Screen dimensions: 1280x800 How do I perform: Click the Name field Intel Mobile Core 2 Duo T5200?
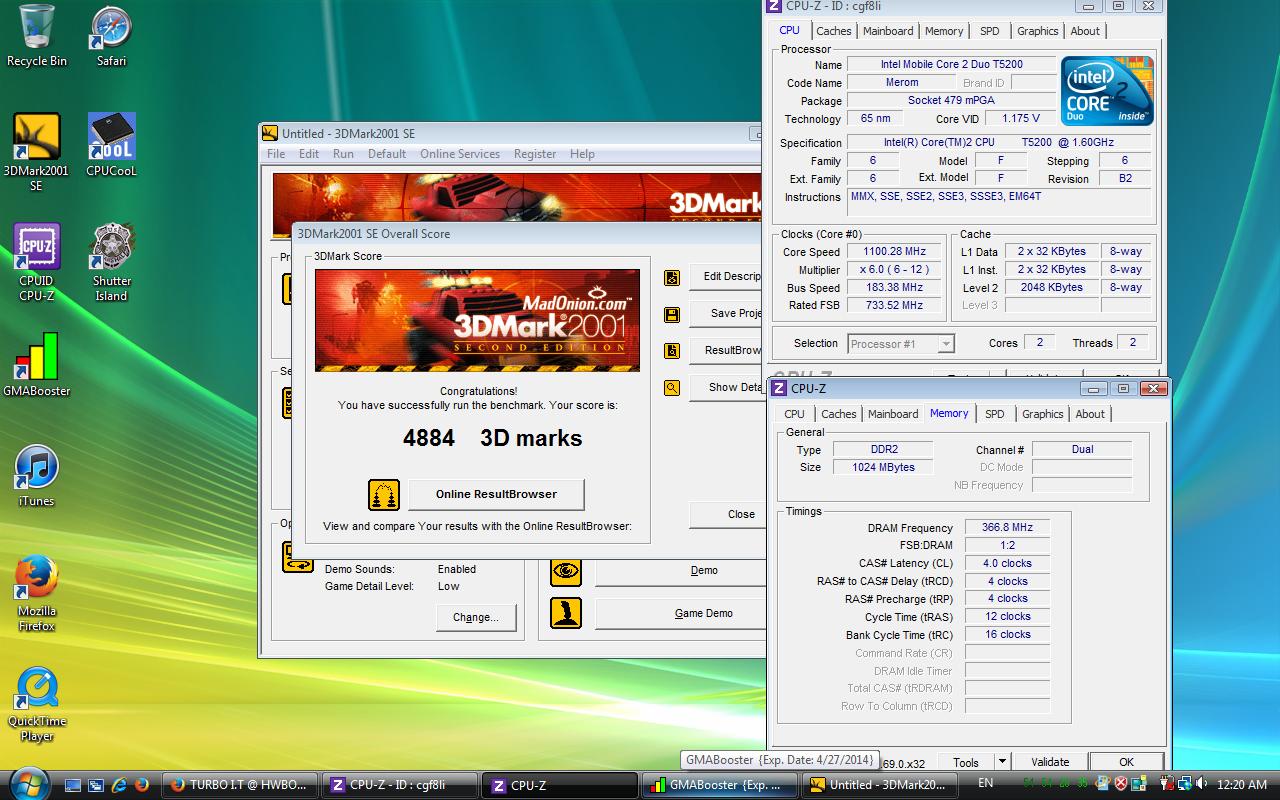point(951,65)
